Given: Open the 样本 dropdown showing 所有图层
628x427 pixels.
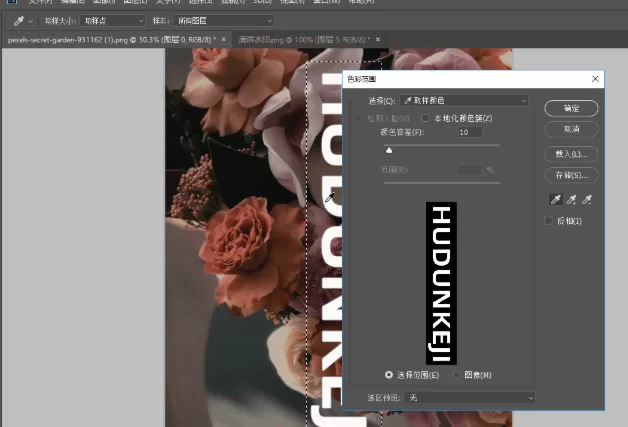Looking at the screenshot, I should pyautogui.click(x=223, y=21).
